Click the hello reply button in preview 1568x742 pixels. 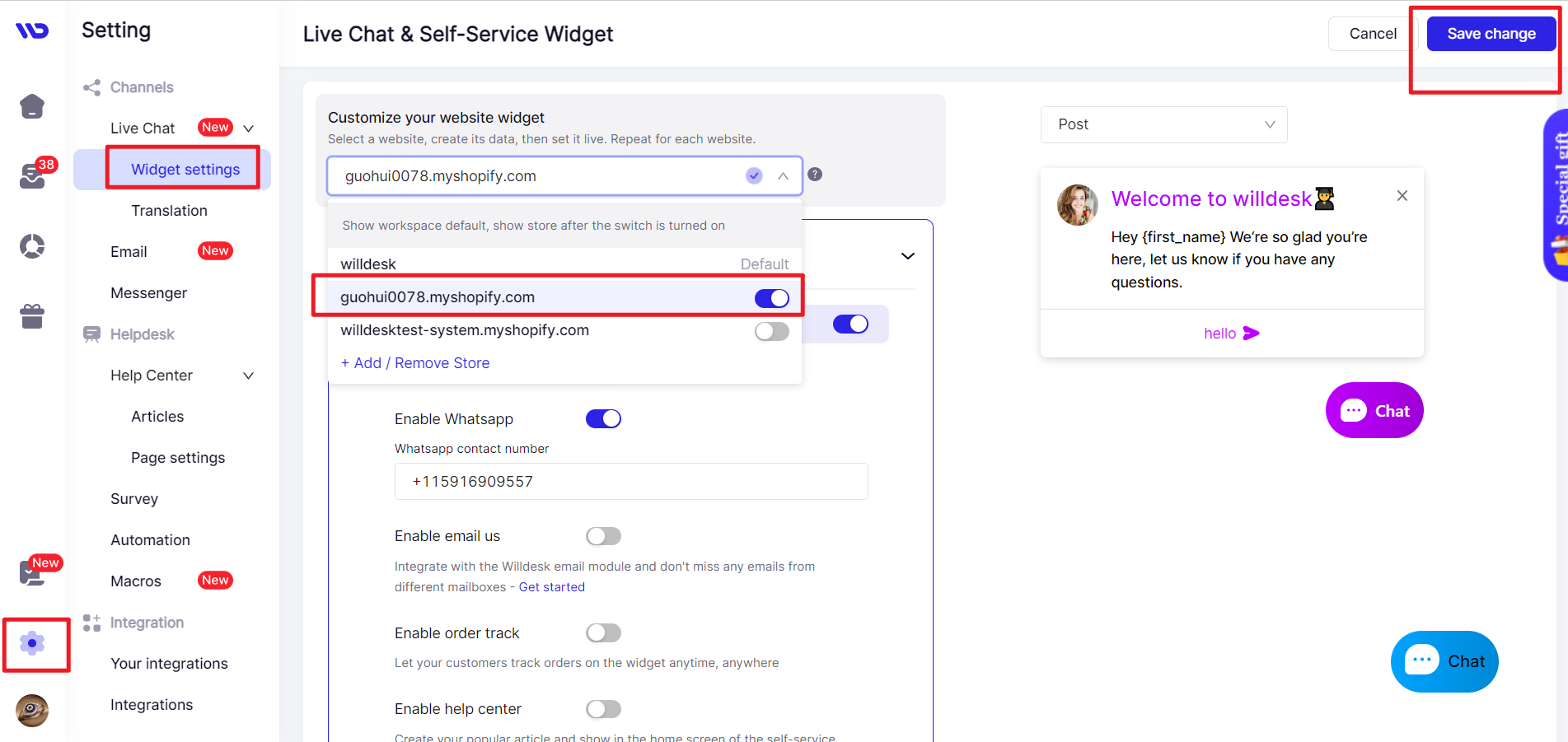(1232, 334)
